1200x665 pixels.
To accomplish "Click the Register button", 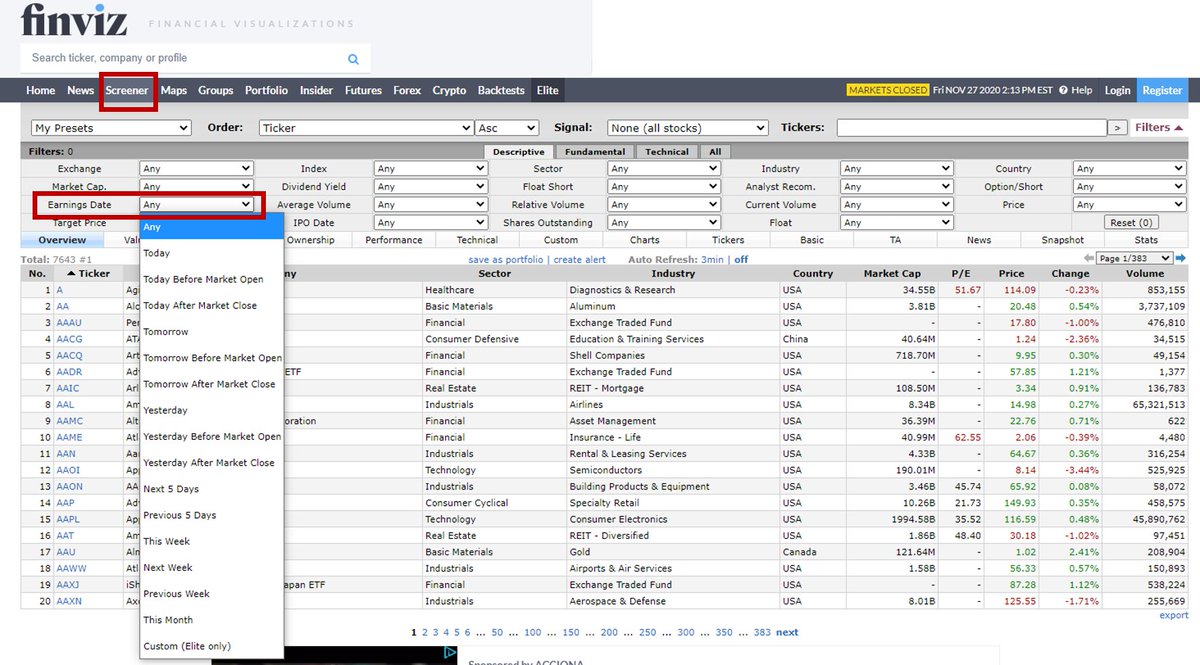I will [x=1162, y=90].
